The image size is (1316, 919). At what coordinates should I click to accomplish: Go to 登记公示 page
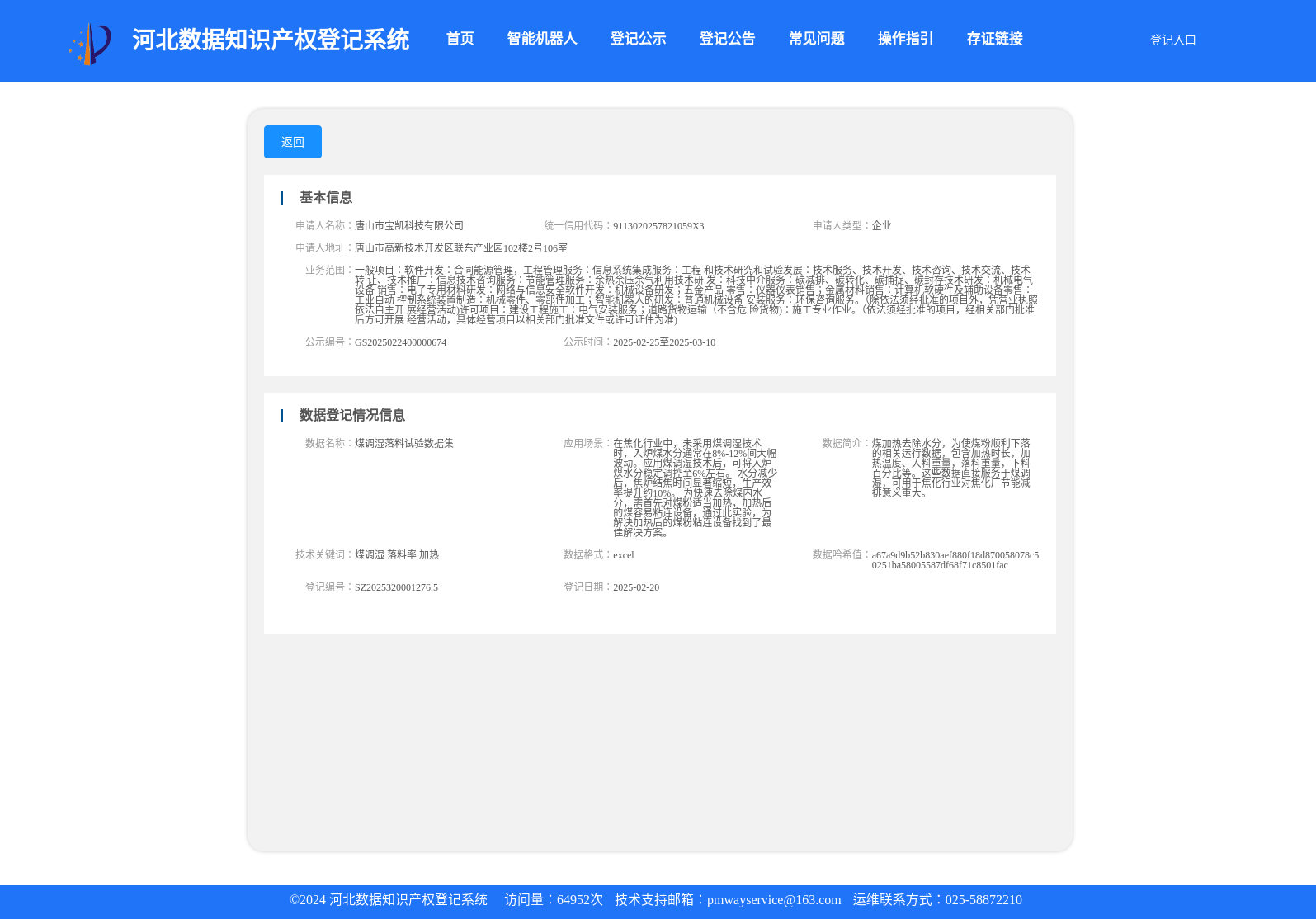coord(638,39)
